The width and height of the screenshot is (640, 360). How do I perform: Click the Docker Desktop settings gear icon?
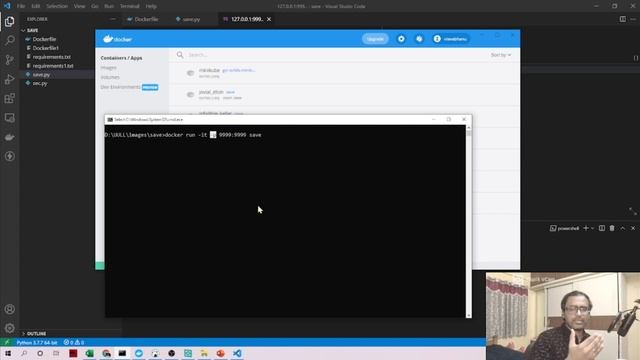(x=401, y=39)
